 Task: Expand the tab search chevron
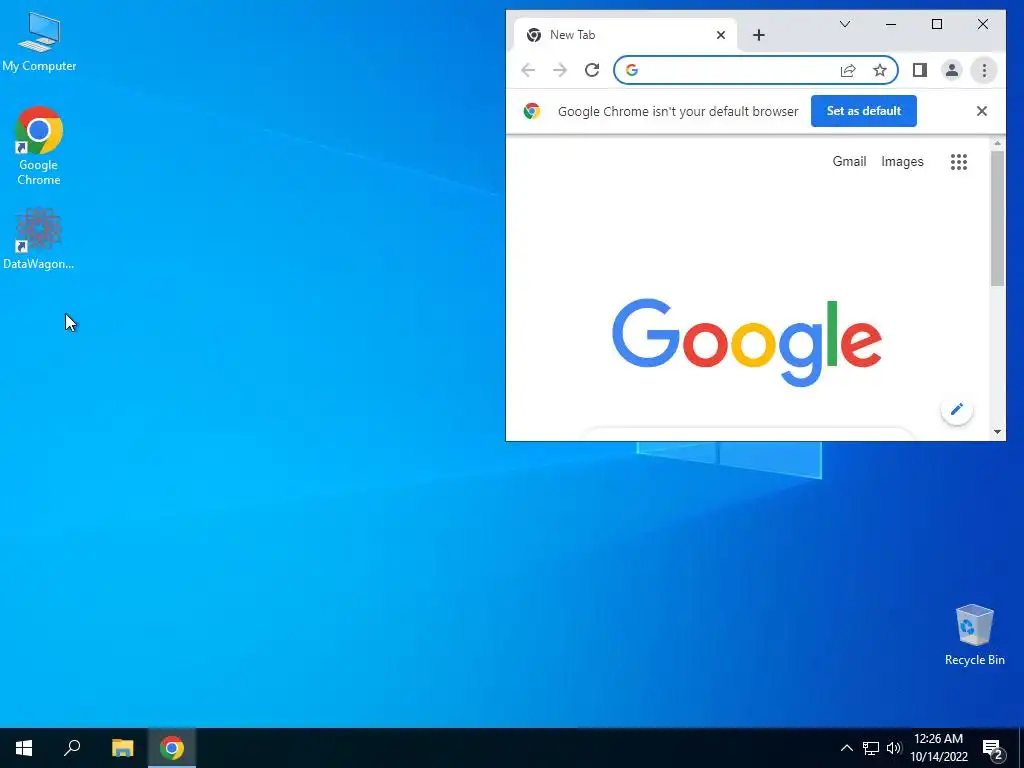844,24
